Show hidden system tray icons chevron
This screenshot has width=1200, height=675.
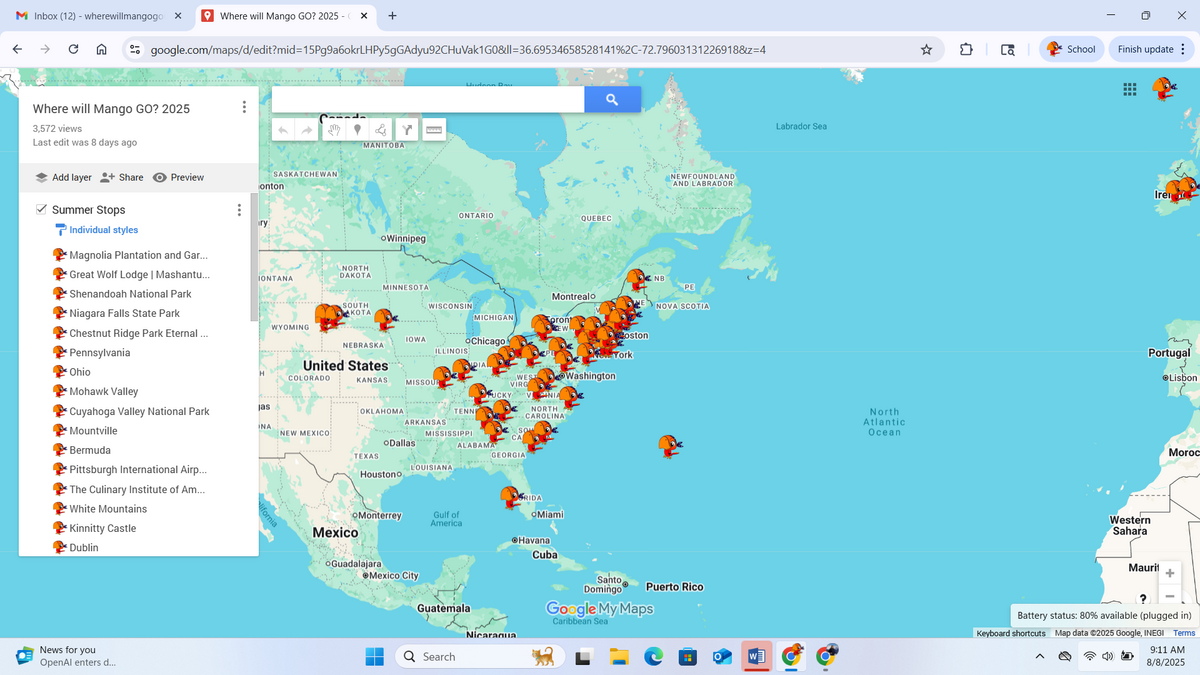pos(1039,657)
